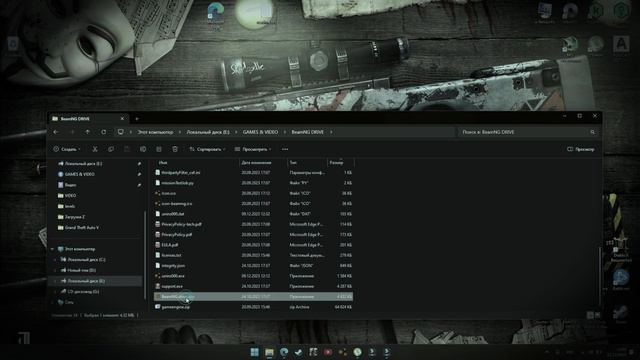Go to Этот компьютер breadcrumb
640x360 pixels.
pyautogui.click(x=155, y=132)
